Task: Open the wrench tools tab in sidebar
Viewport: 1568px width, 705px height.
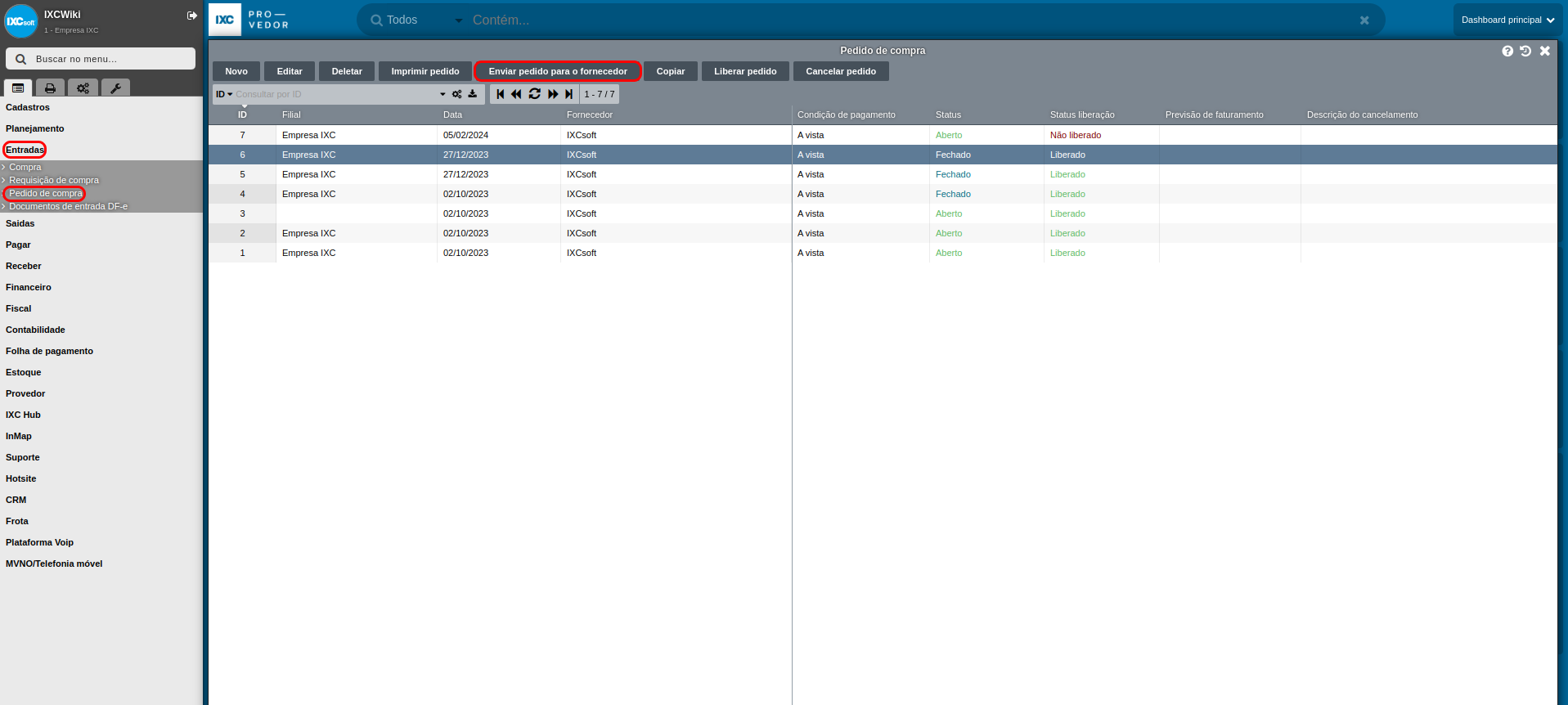Action: 115,88
